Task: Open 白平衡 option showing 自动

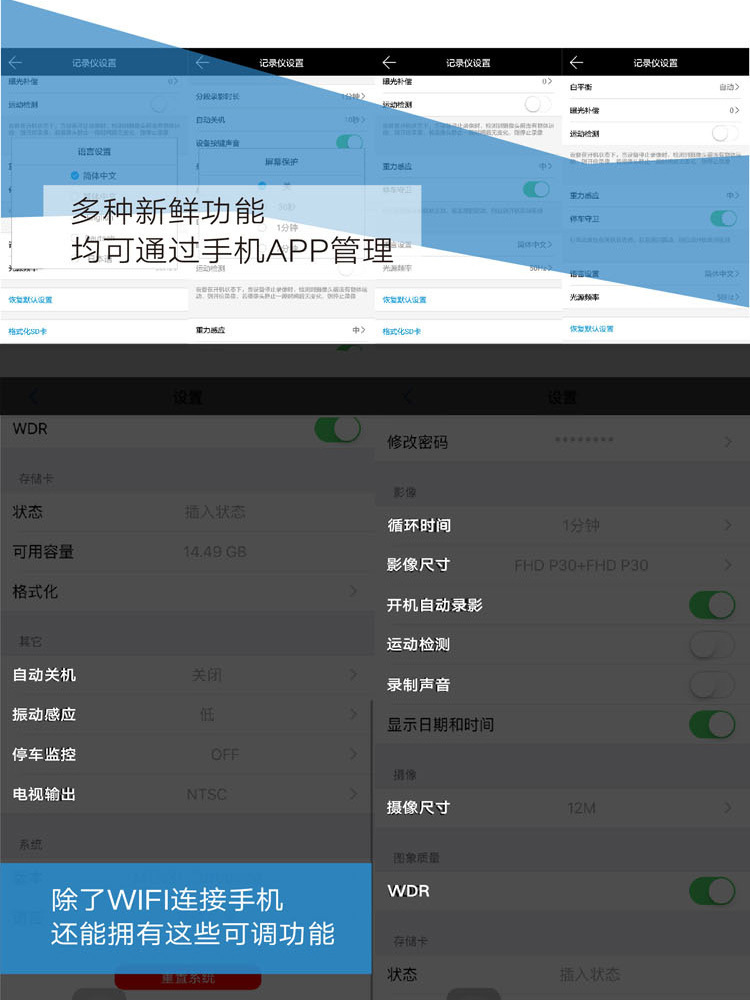Action: tap(656, 87)
